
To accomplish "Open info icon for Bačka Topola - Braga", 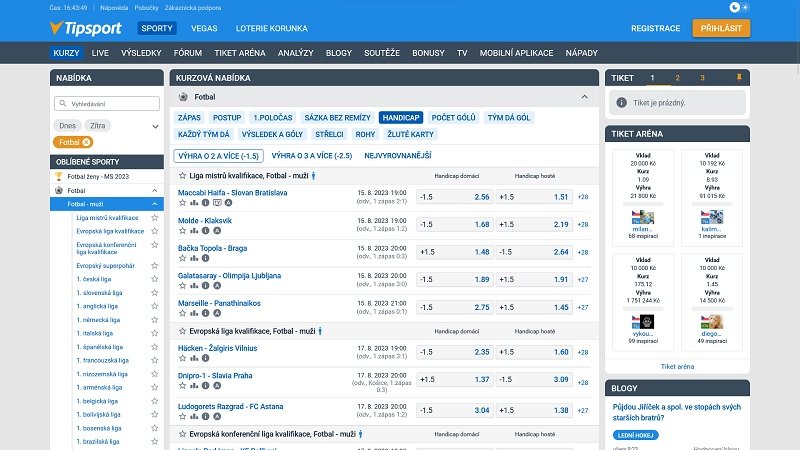I will tap(205, 258).
